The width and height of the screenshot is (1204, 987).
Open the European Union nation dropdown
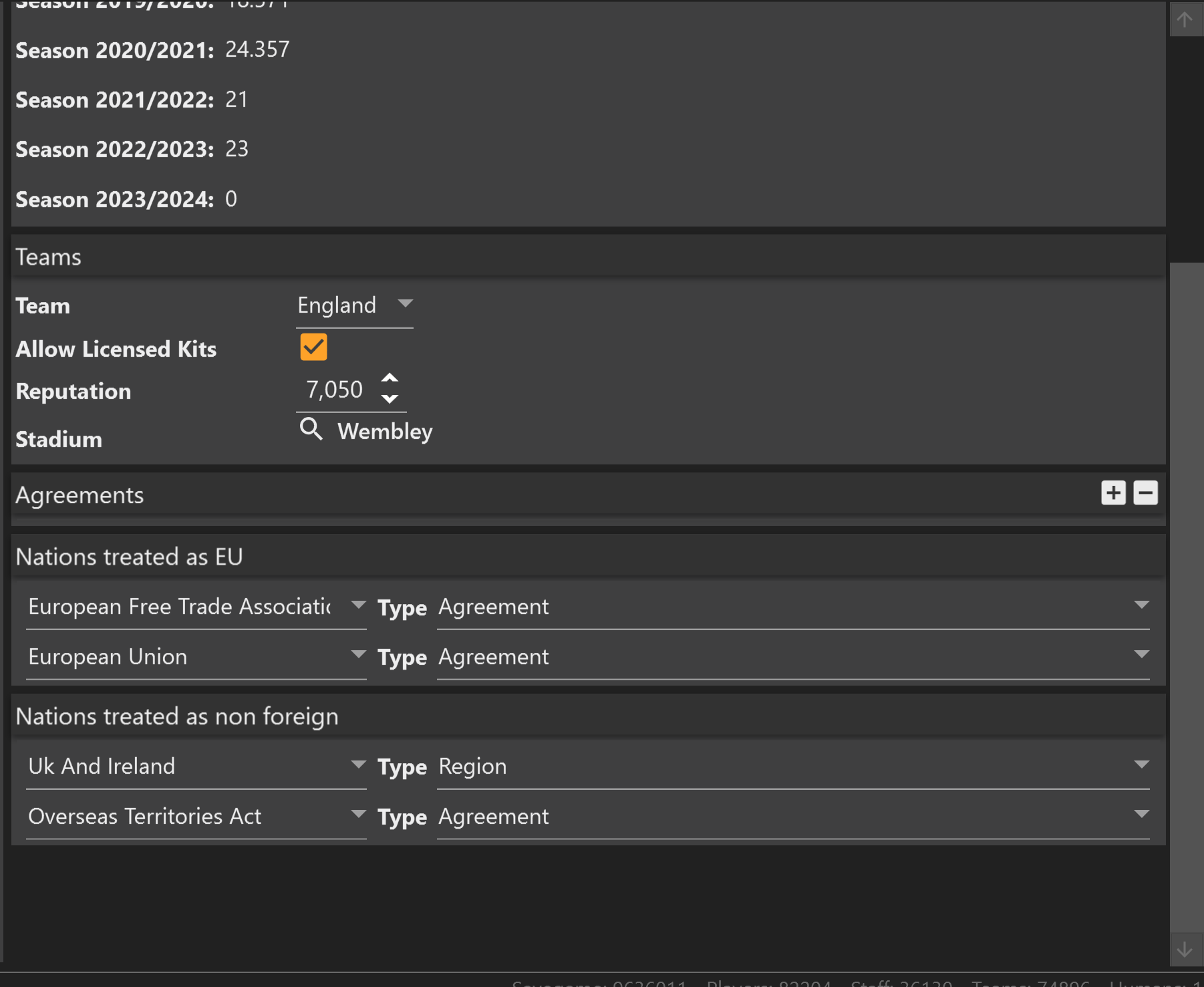tap(196, 657)
